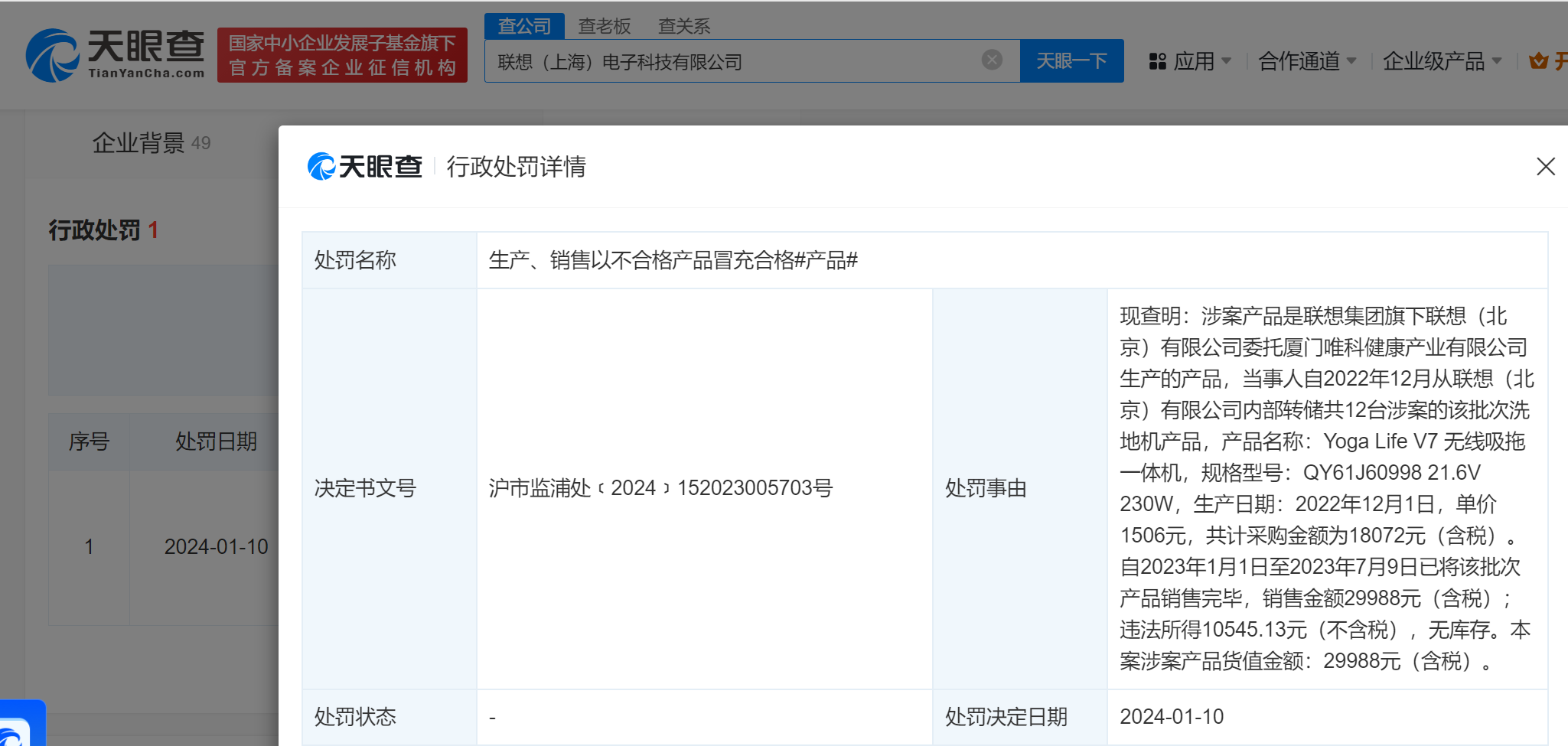Click the 处罚日期 column header
1568x746 pixels.
pyautogui.click(x=216, y=441)
